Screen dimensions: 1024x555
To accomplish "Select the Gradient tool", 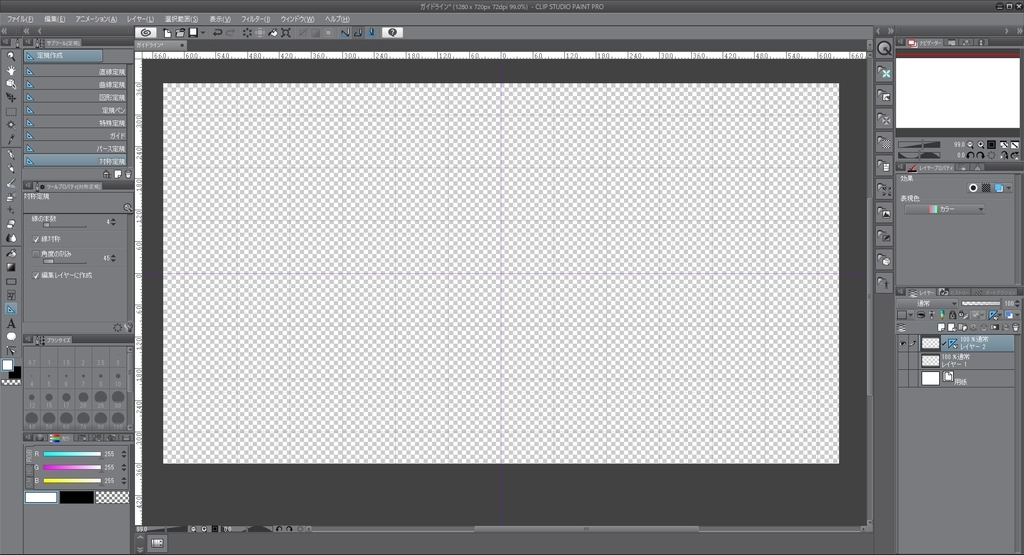I will coord(11,267).
